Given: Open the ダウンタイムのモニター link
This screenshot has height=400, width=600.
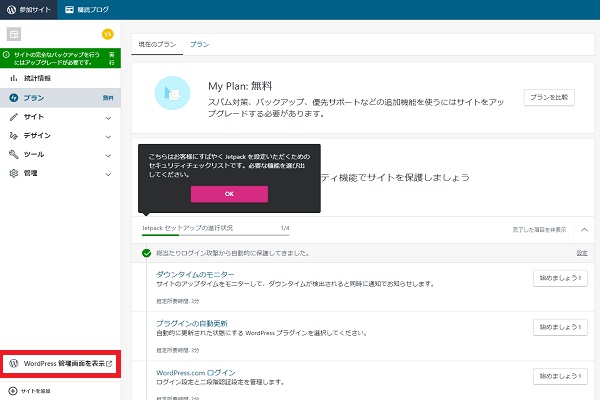Looking at the screenshot, I should click(195, 274).
